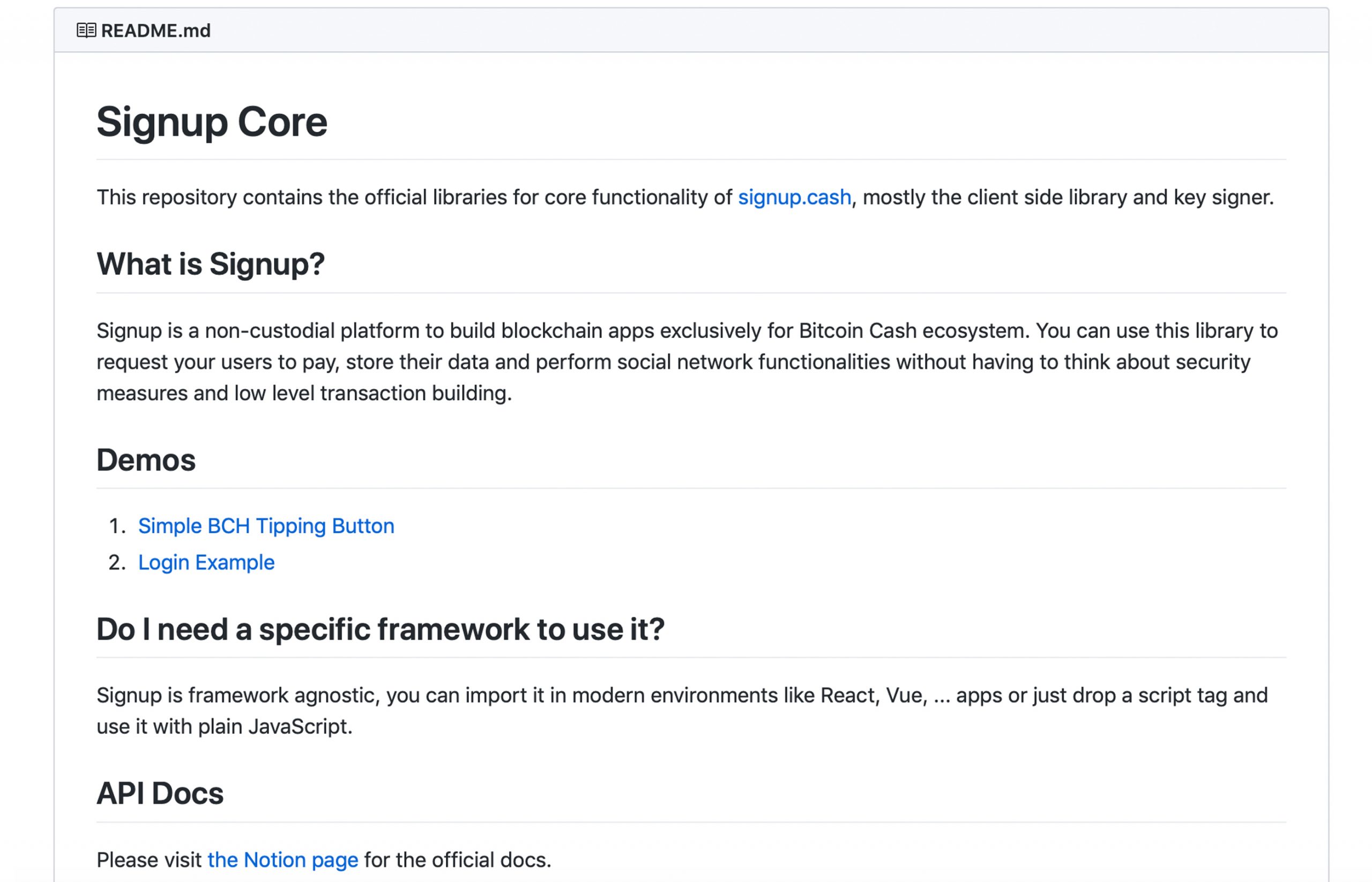The width and height of the screenshot is (1372, 882).
Task: Click the README.md file name label
Action: click(x=156, y=31)
